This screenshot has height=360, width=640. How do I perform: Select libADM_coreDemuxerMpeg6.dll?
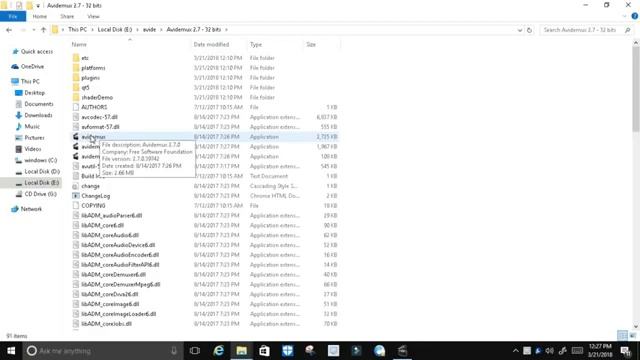pos(120,284)
